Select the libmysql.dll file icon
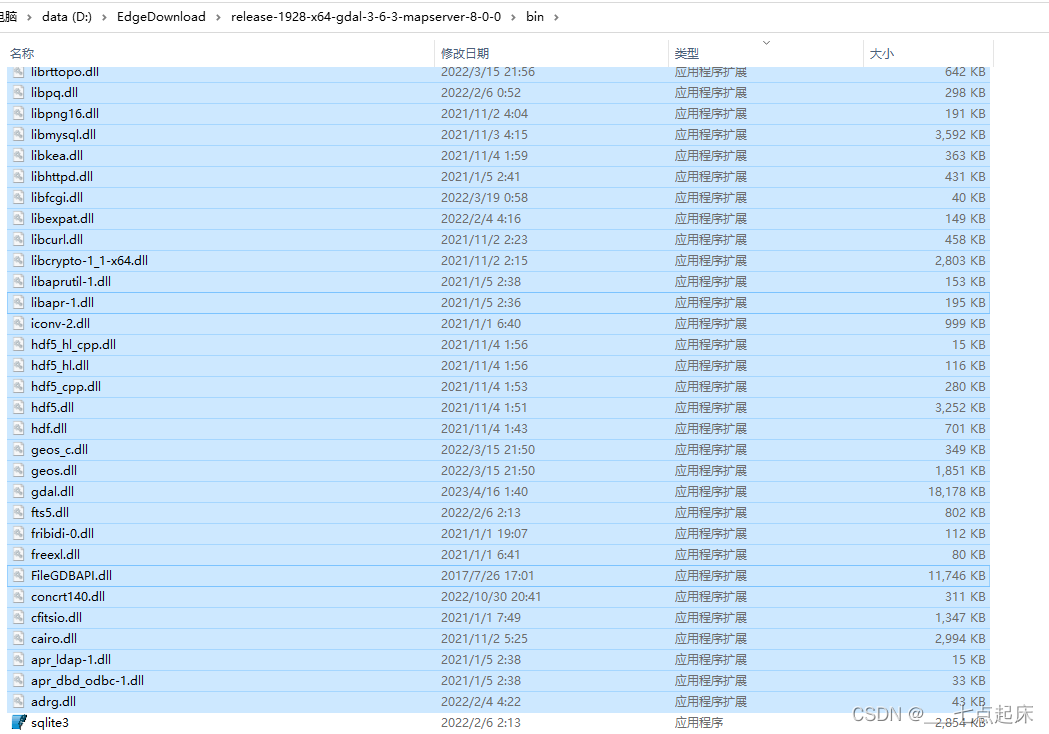This screenshot has height=734, width=1049. coord(17,134)
